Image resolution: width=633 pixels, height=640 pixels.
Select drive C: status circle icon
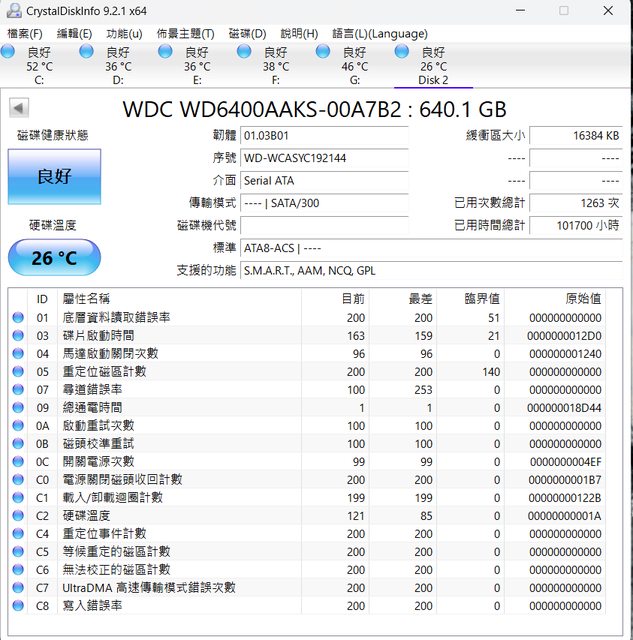9,51
